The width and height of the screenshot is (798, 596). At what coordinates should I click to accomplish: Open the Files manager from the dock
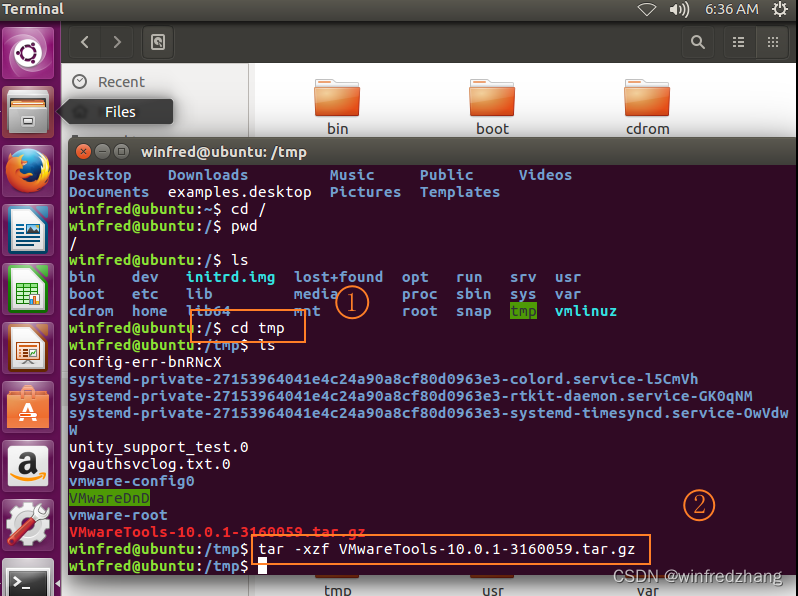28,112
